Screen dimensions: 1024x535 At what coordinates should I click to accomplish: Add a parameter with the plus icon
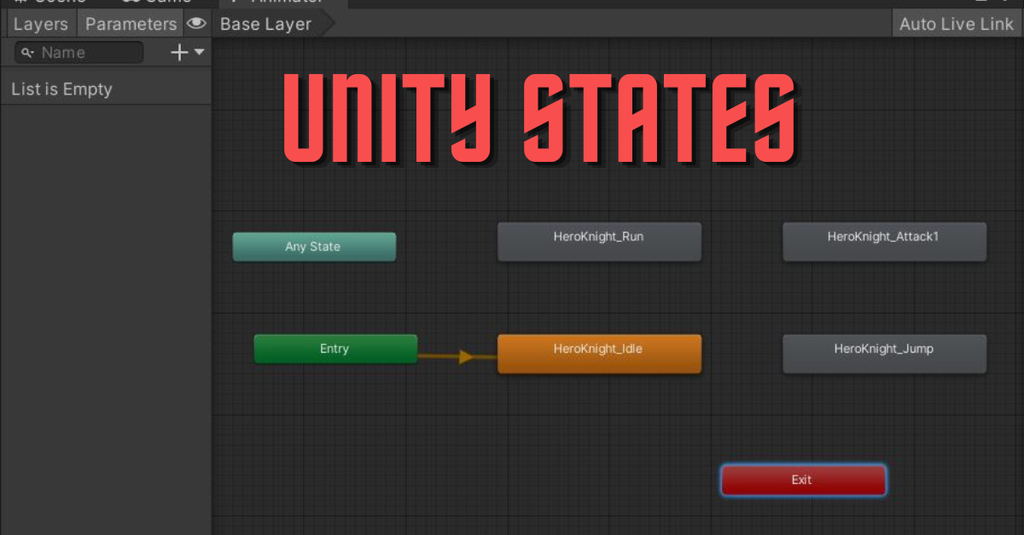[x=179, y=52]
